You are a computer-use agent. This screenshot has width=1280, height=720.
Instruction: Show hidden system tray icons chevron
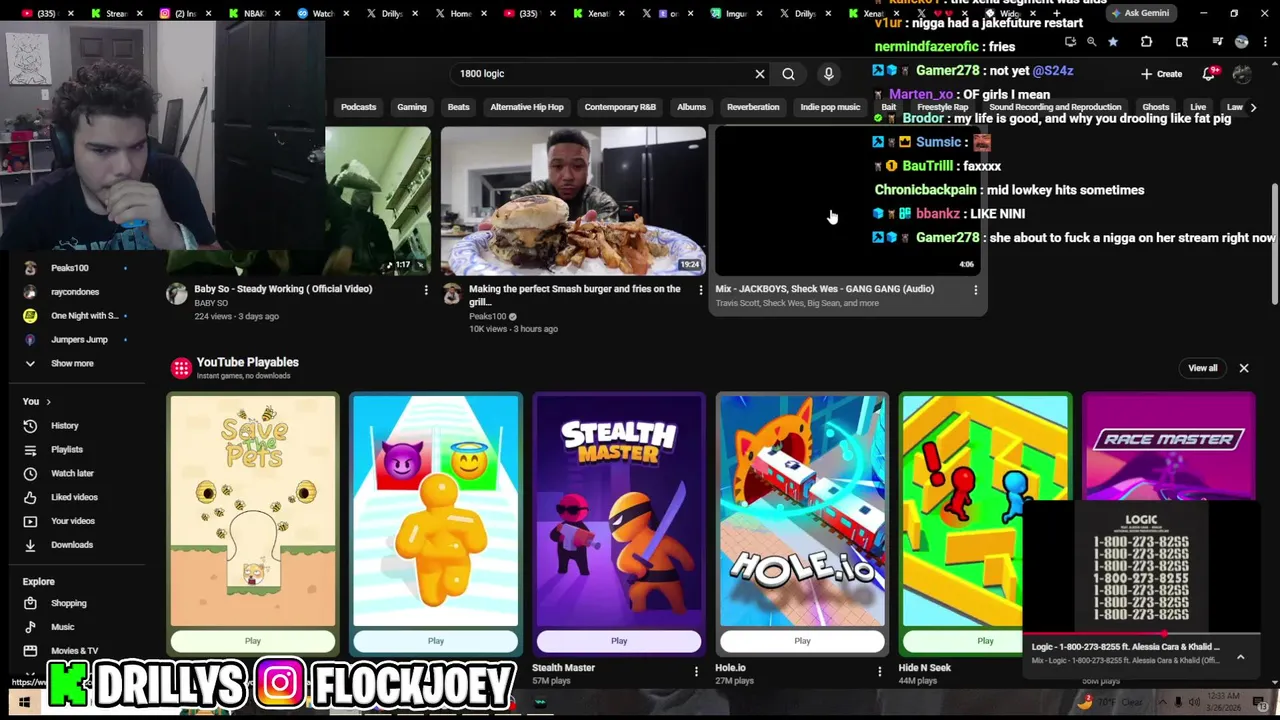pyautogui.click(x=1164, y=703)
